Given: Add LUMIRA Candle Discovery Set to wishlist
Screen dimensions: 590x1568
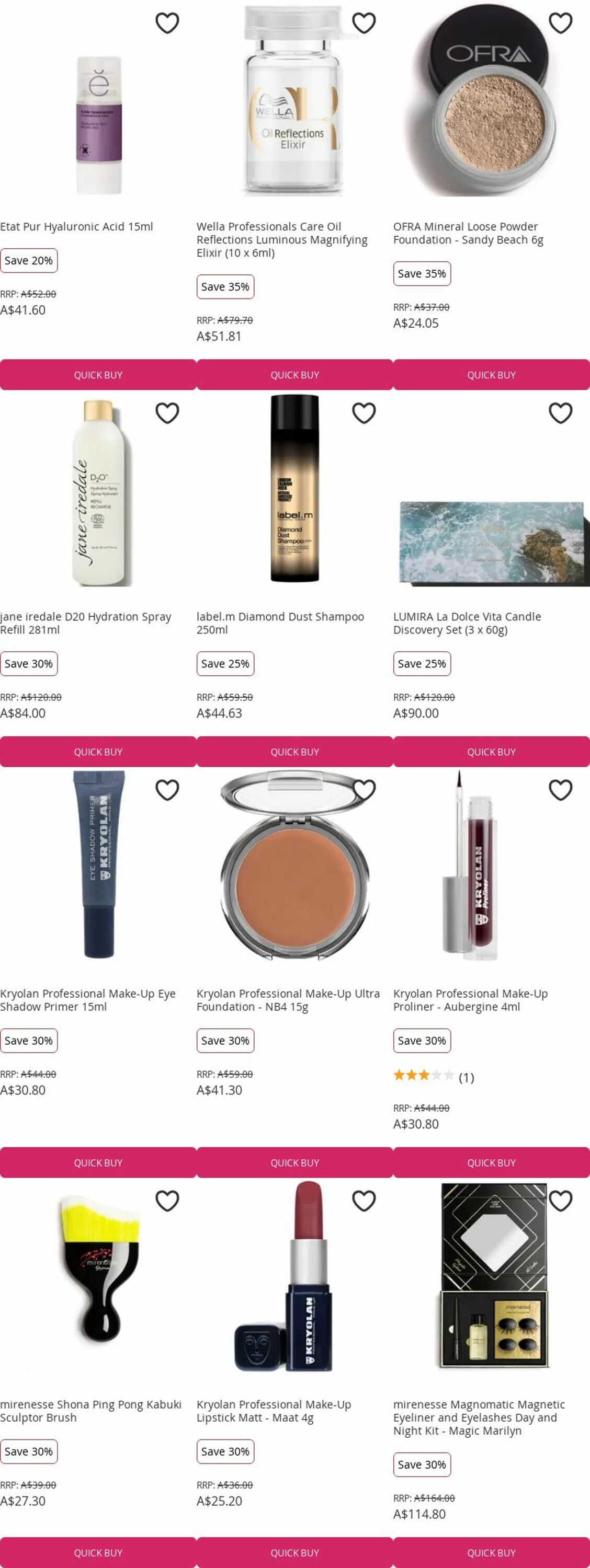Looking at the screenshot, I should (561, 413).
